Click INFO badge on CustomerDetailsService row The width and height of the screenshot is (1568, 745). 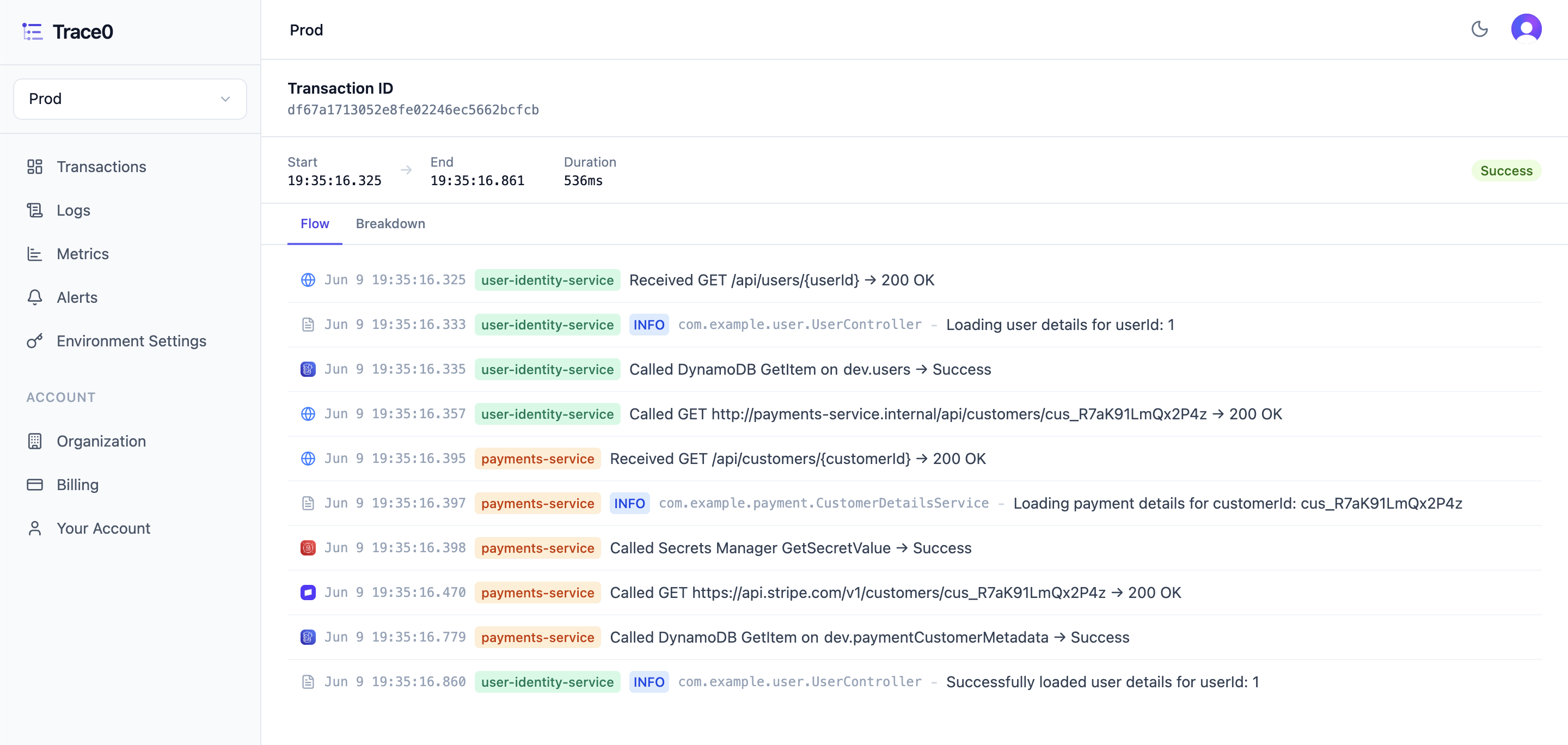point(629,503)
